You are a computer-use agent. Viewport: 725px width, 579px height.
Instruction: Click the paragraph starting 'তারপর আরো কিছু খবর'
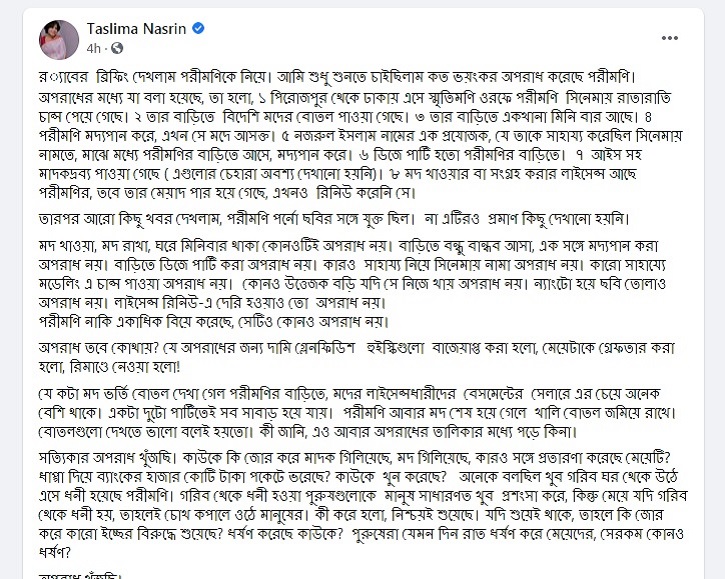tap(334, 219)
